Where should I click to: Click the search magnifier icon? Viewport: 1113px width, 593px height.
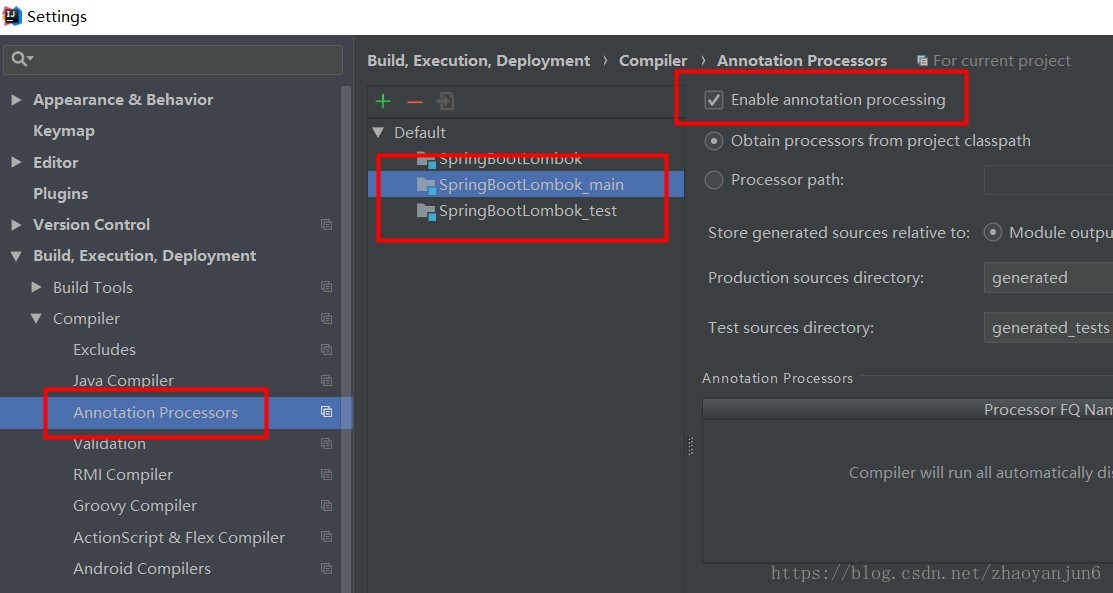(x=20, y=60)
